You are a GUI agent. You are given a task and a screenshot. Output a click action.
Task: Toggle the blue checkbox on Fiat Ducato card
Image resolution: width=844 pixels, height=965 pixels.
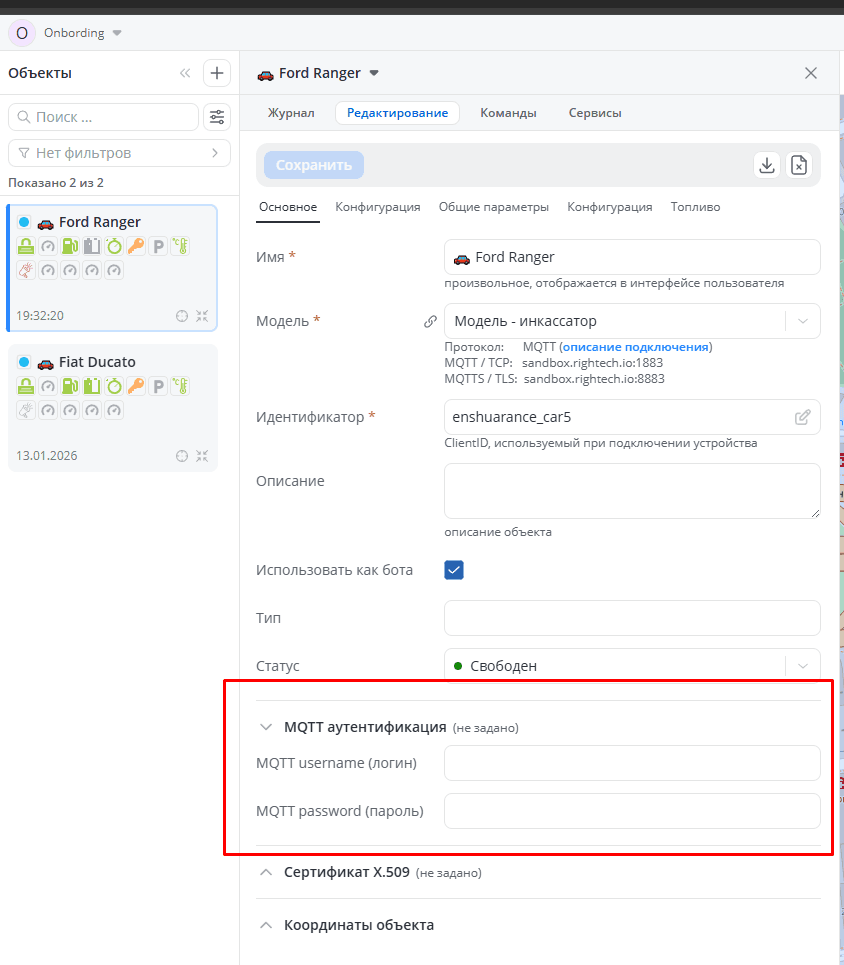click(x=24, y=362)
